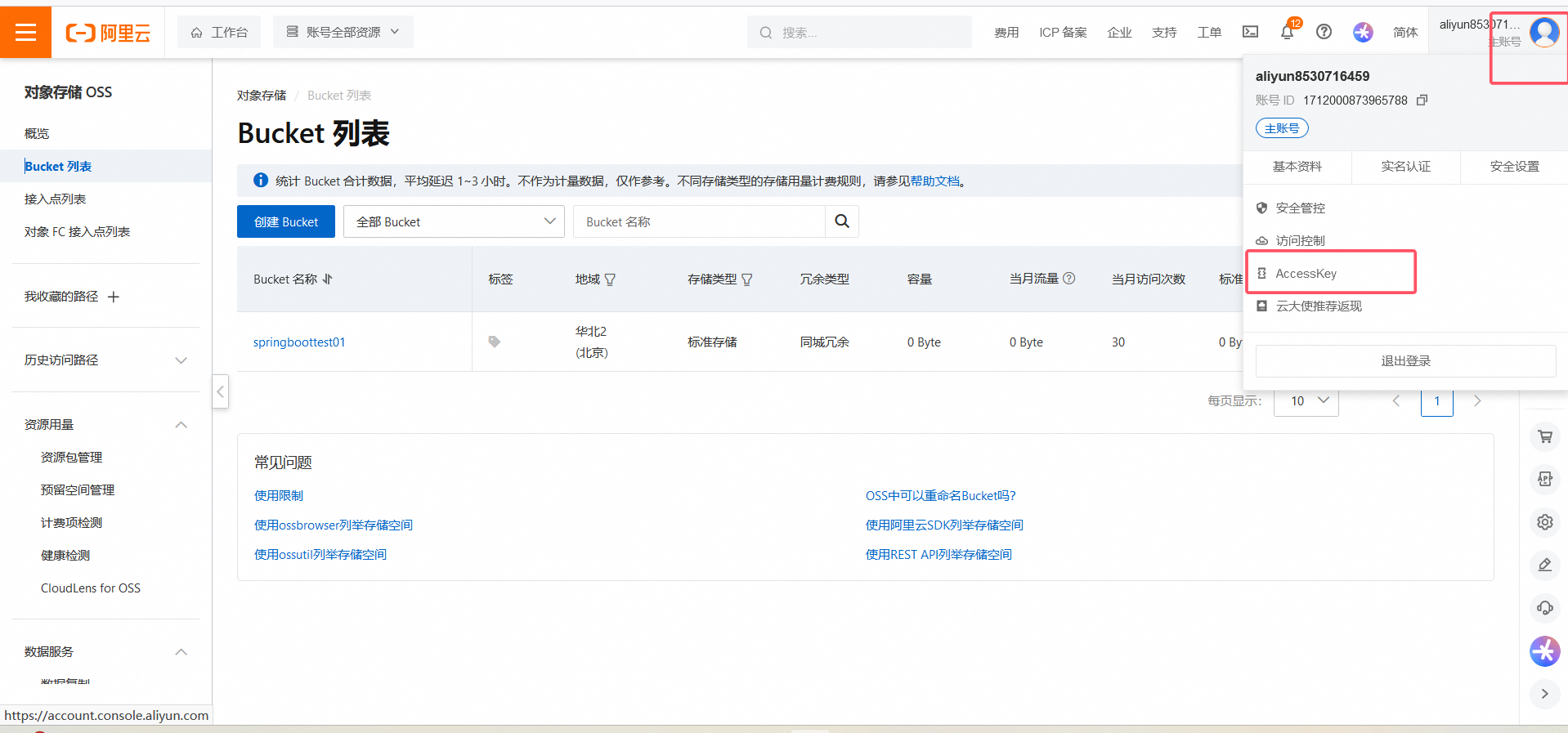Click the search magnifier button for Bucket name
This screenshot has width=1568, height=733.
(x=842, y=221)
